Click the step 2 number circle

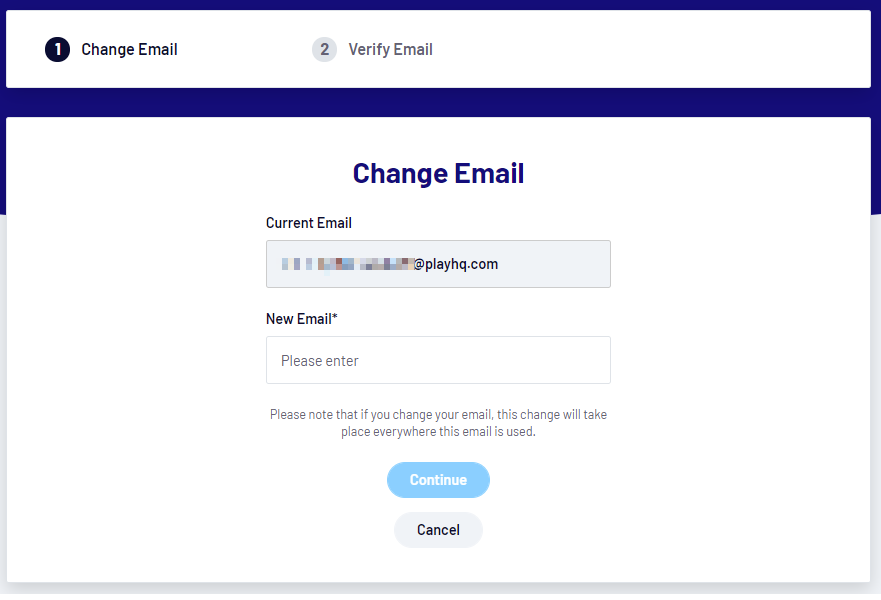pos(324,50)
